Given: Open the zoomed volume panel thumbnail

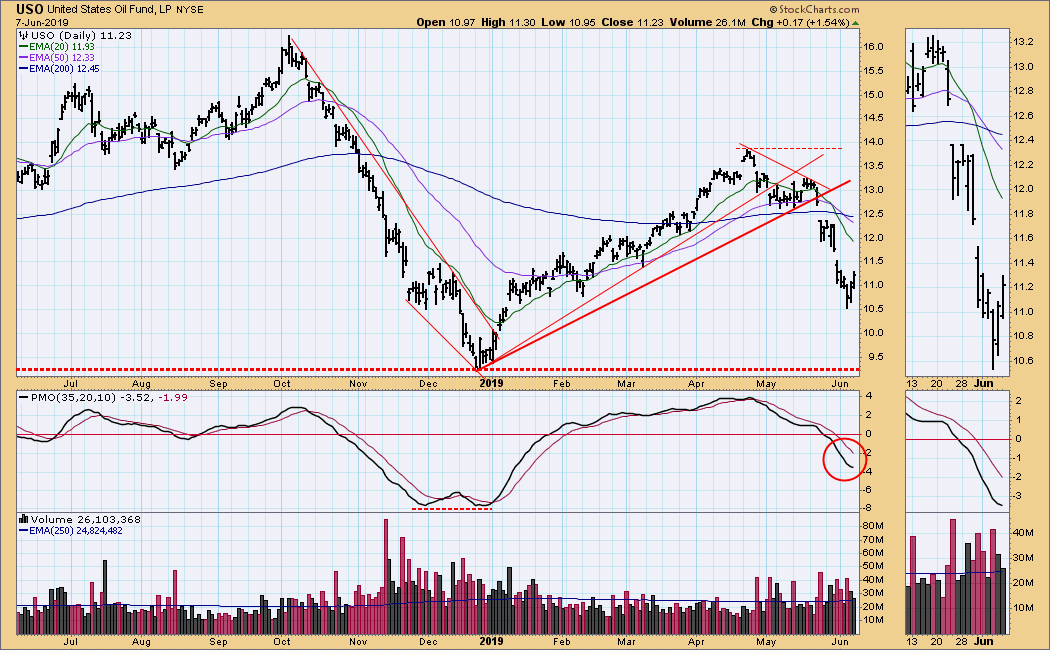Looking at the screenshot, I should pyautogui.click(x=956, y=574).
